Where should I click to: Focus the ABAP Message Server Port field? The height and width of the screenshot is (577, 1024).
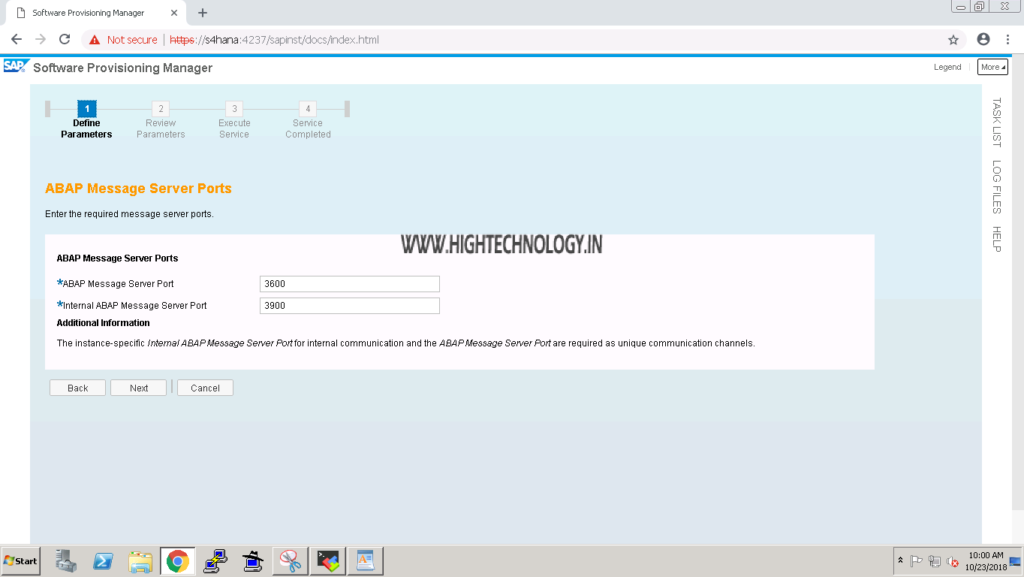pos(349,284)
